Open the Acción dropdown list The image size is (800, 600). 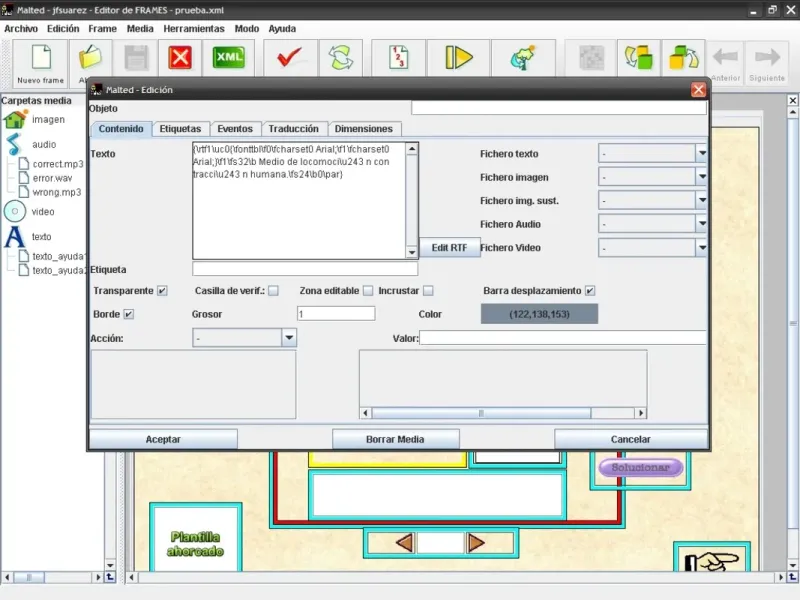click(289, 338)
